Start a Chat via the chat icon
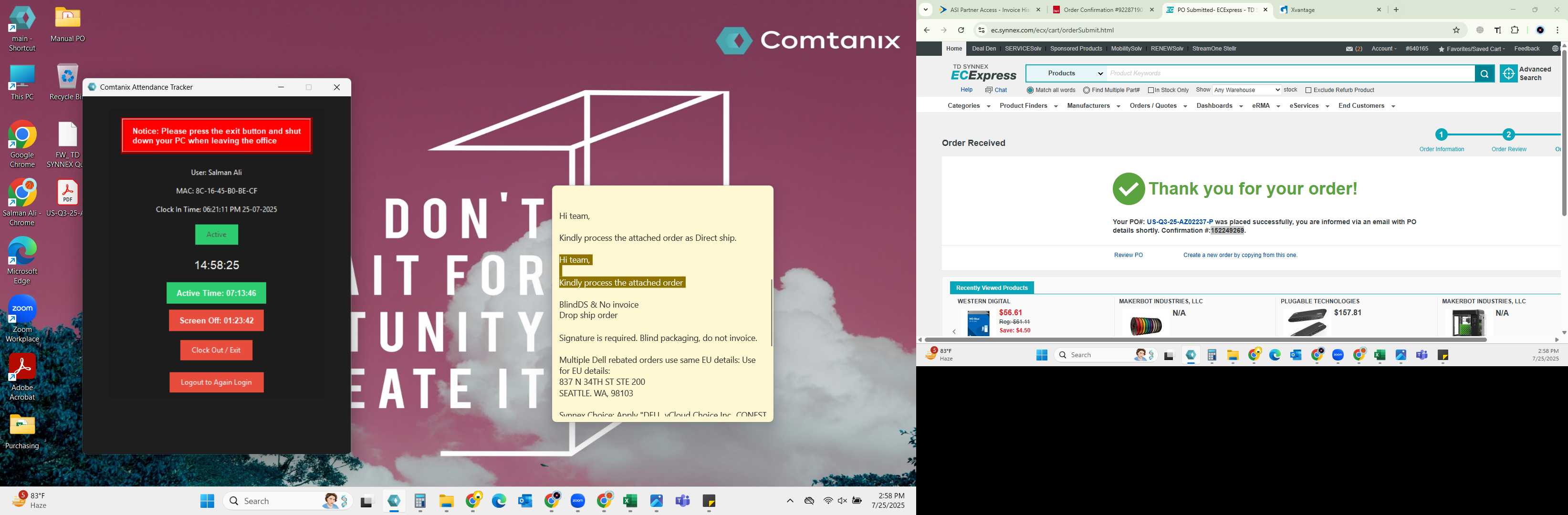The image size is (1568, 515). point(996,90)
